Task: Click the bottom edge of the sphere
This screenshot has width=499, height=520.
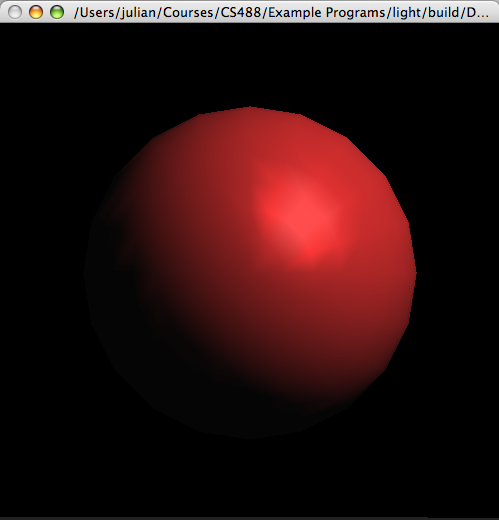Action: tap(250, 437)
